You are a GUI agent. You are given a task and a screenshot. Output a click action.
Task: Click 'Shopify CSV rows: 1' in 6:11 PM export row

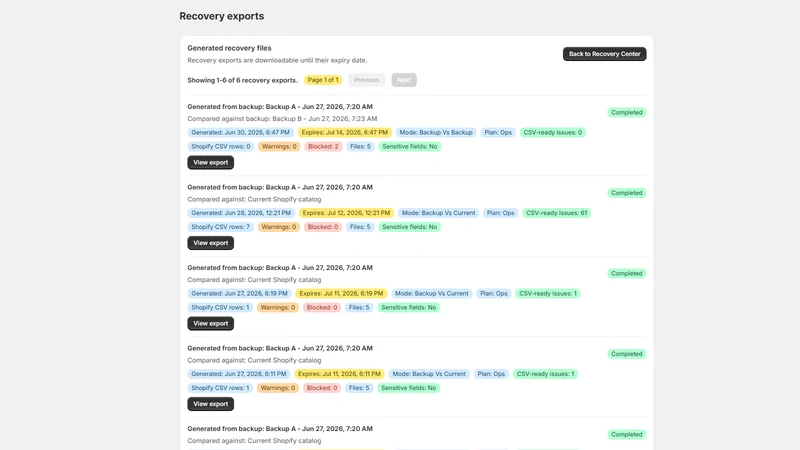coord(220,388)
